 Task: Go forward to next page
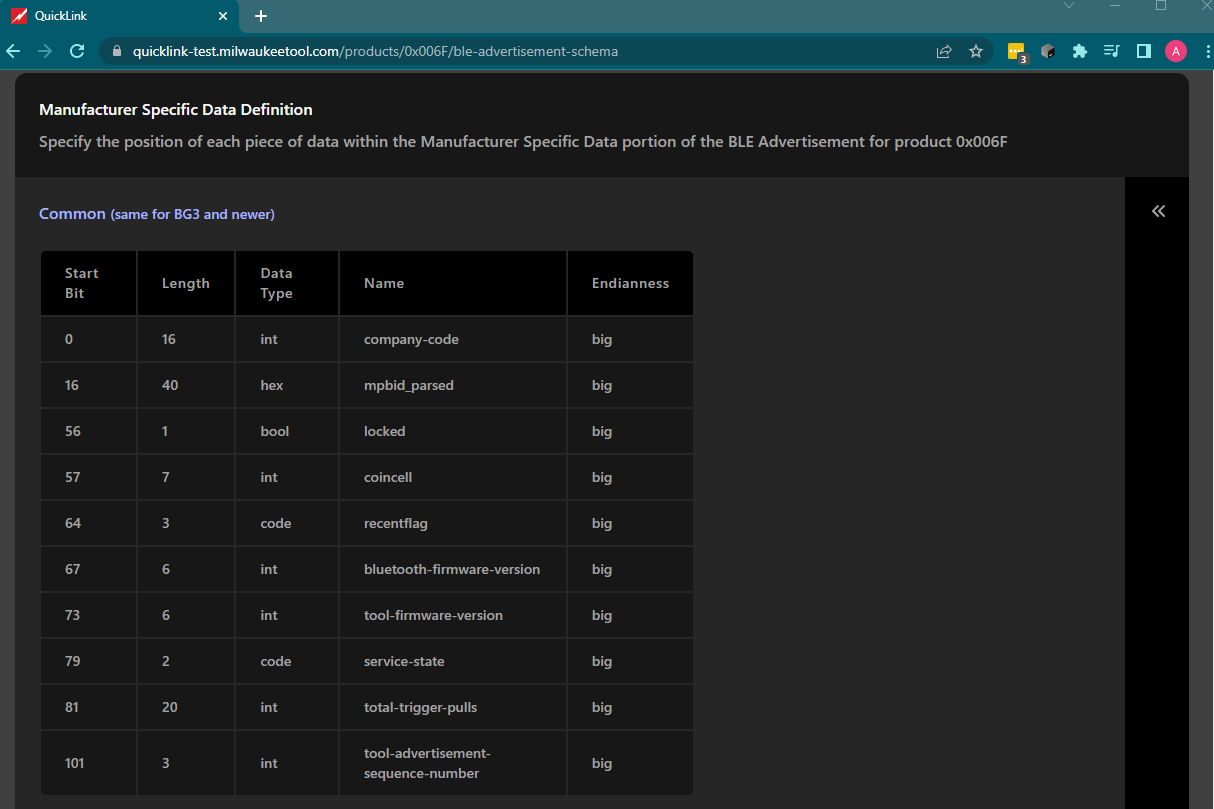point(45,51)
